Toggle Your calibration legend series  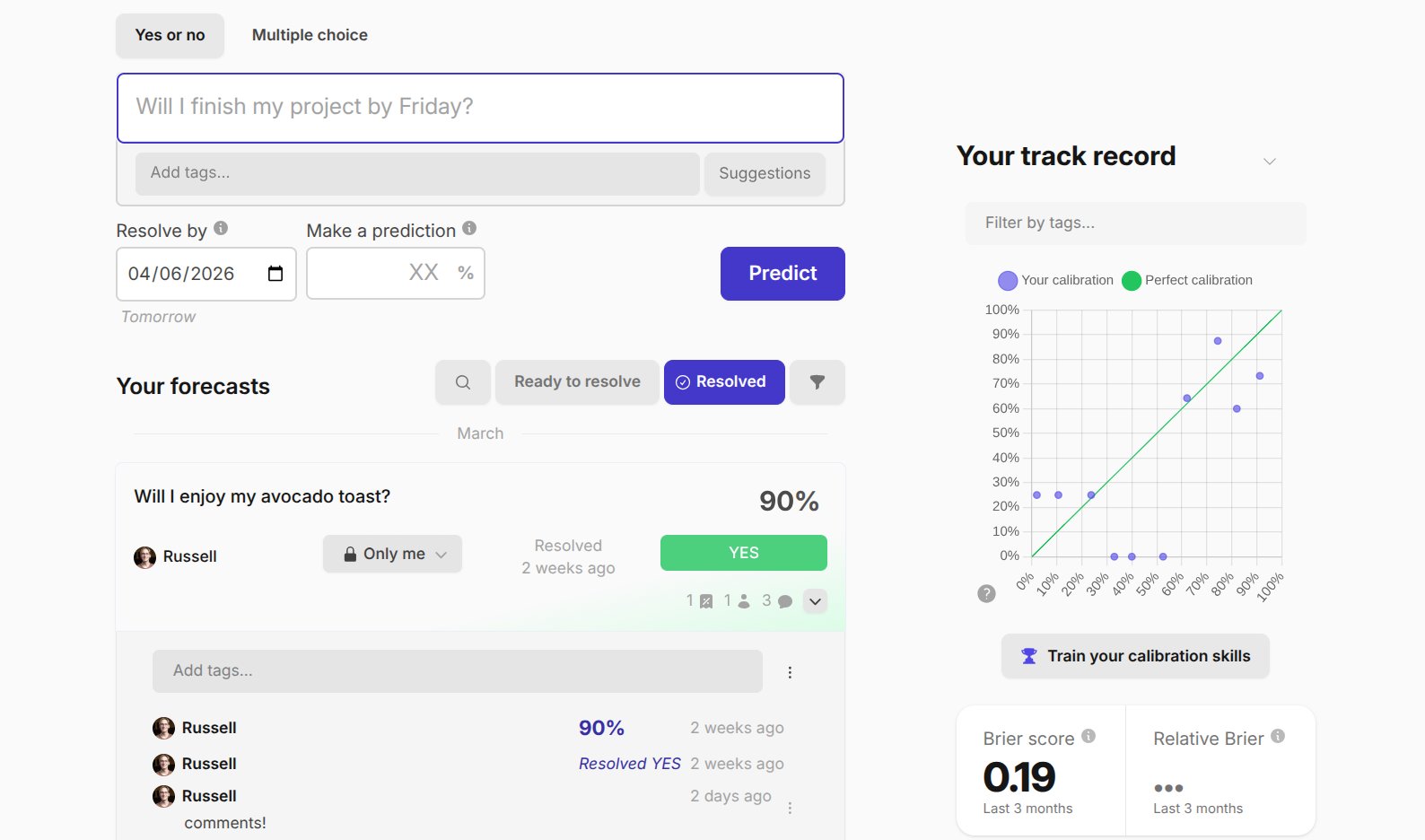1056,280
